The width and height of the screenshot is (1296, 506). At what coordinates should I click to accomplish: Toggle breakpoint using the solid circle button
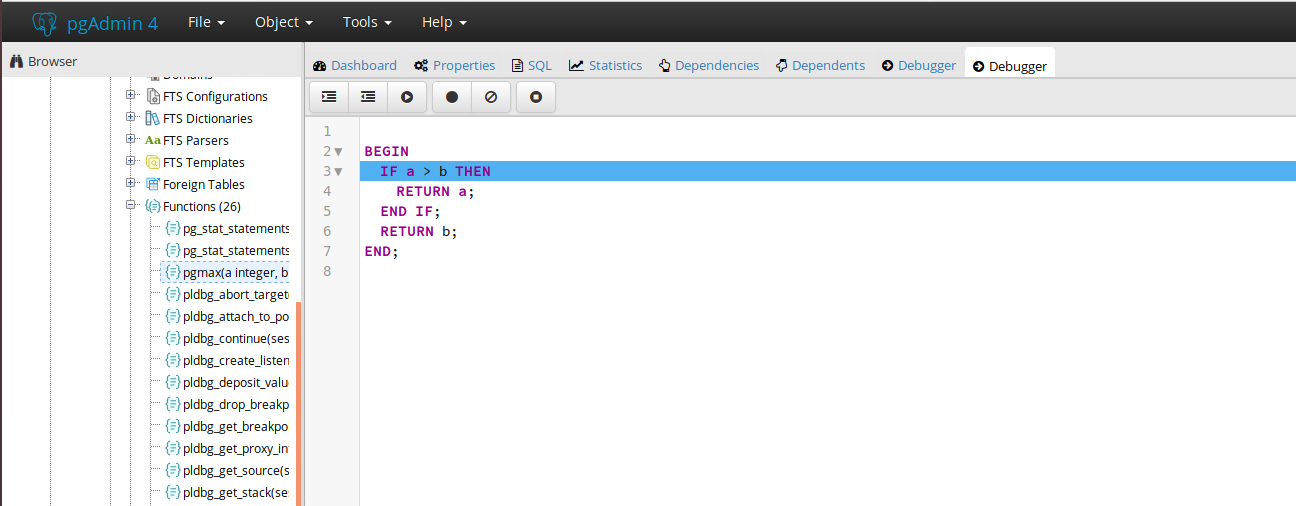tap(452, 97)
